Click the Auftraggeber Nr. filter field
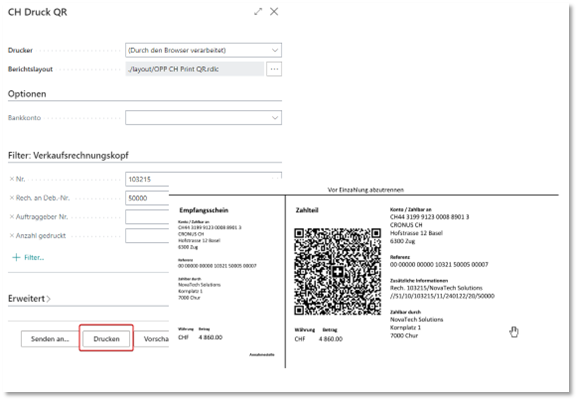Image resolution: width=578 pixels, height=401 pixels. [x=147, y=217]
